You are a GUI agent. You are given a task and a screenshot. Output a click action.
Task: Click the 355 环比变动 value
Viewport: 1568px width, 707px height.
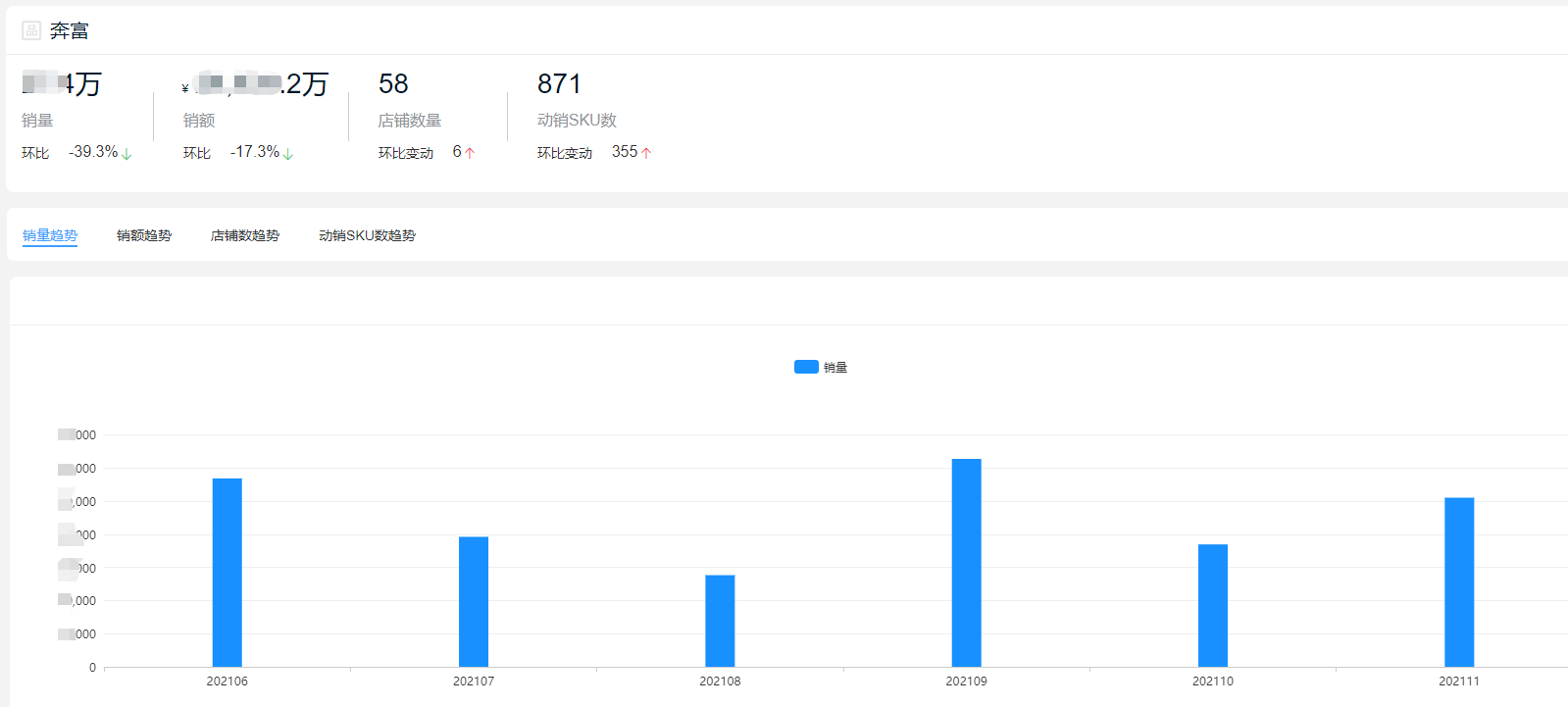coord(625,152)
